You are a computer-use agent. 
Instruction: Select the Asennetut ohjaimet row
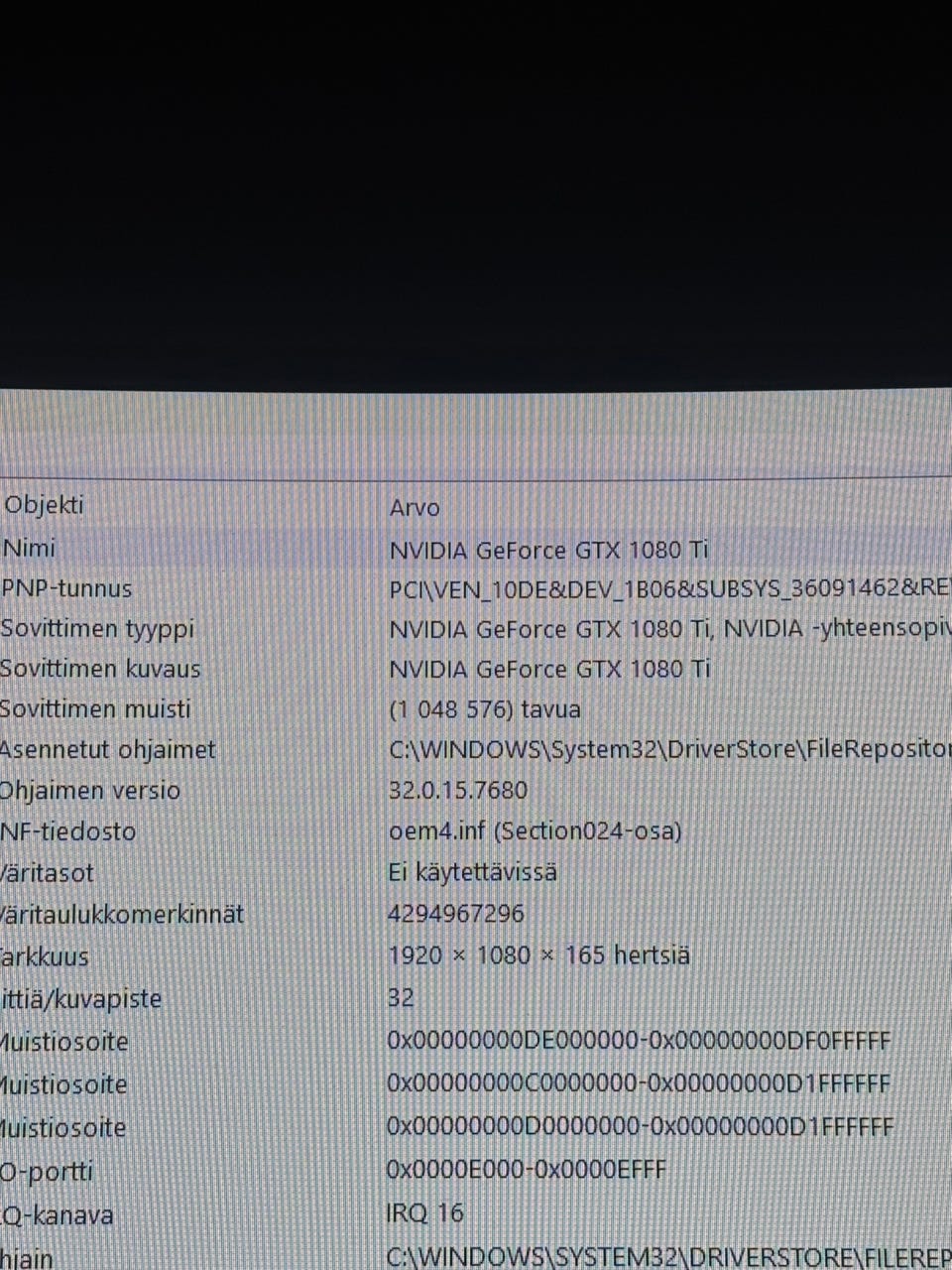(x=476, y=749)
